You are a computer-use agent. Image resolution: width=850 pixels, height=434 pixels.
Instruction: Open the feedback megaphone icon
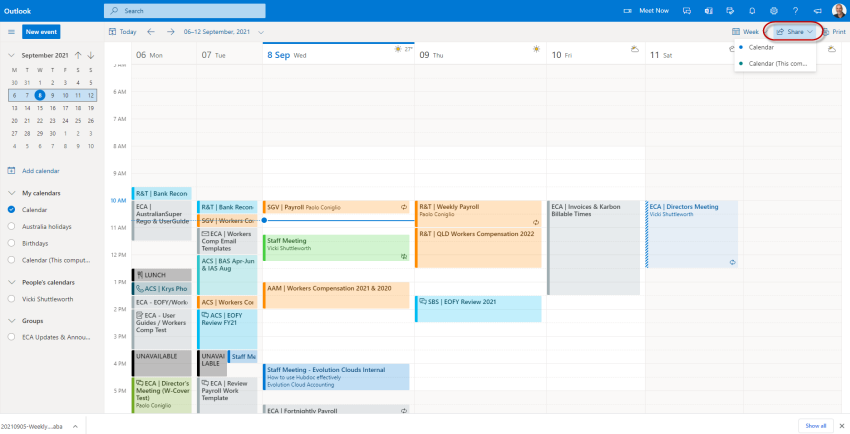(x=818, y=10)
